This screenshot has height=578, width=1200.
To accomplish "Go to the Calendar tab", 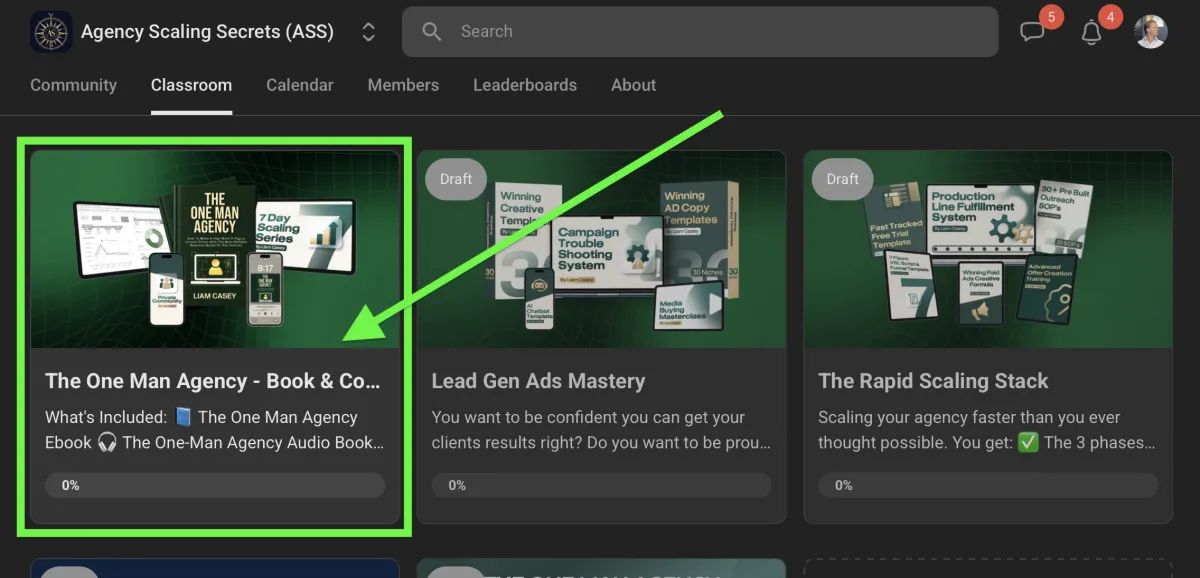I will pyautogui.click(x=300, y=85).
